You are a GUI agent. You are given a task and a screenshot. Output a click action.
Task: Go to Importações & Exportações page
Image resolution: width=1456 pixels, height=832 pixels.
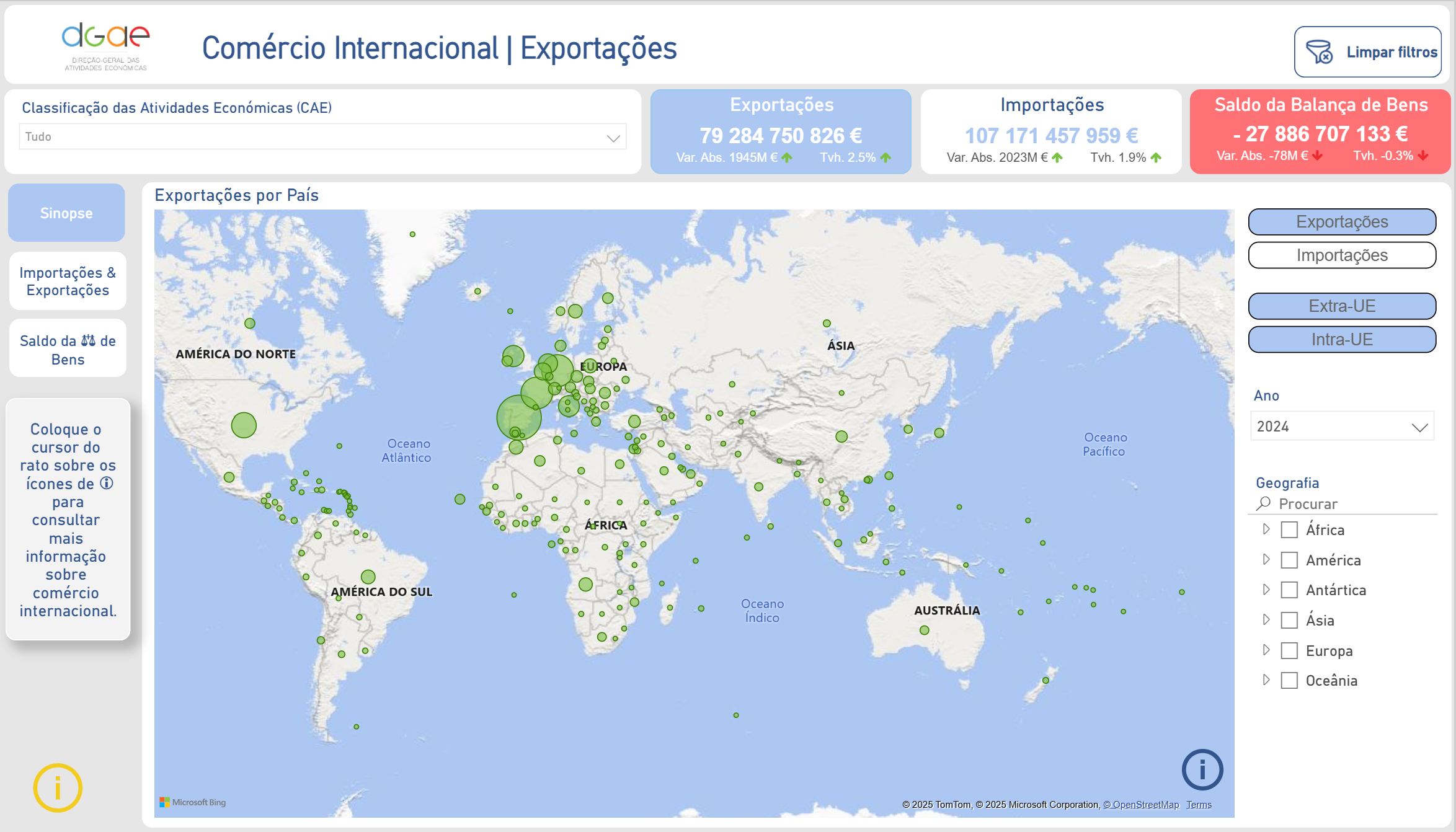click(67, 281)
